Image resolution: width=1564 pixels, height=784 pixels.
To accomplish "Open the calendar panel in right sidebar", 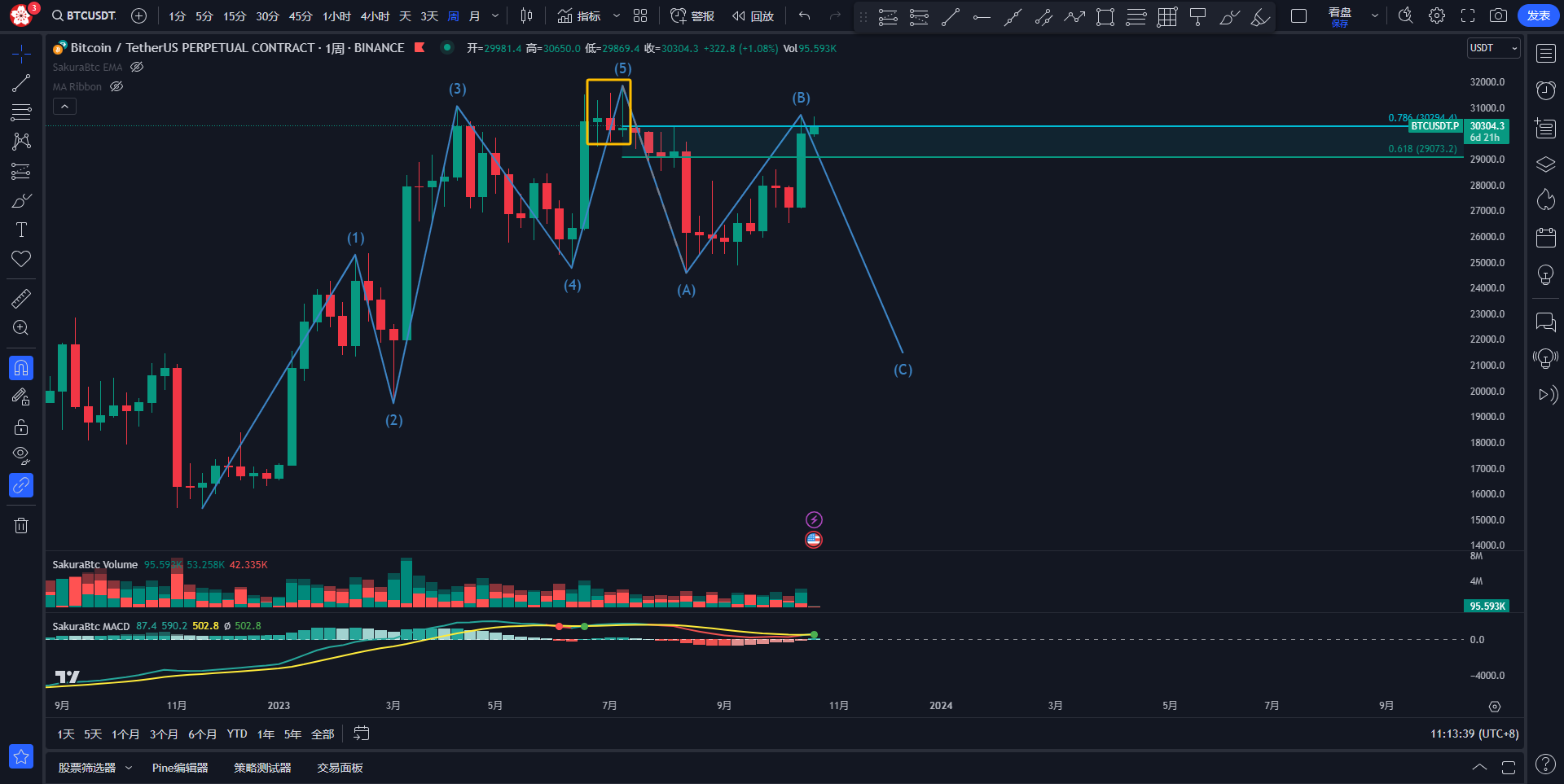I will click(1545, 238).
